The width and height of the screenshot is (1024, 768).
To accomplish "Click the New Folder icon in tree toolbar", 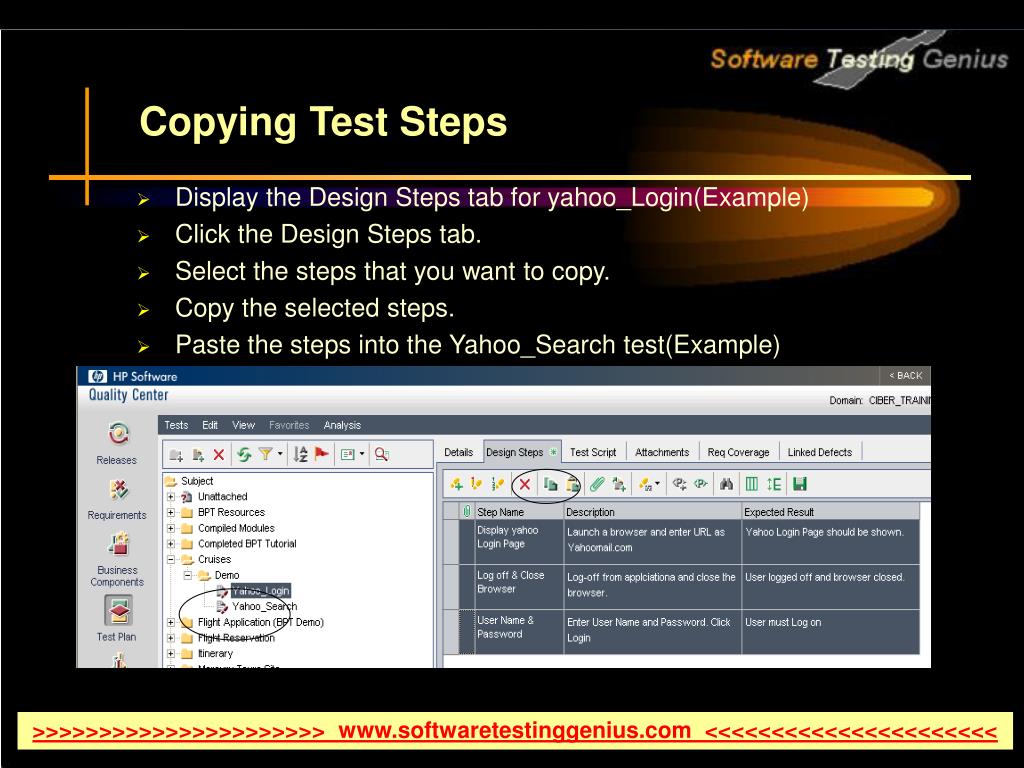I will (176, 455).
